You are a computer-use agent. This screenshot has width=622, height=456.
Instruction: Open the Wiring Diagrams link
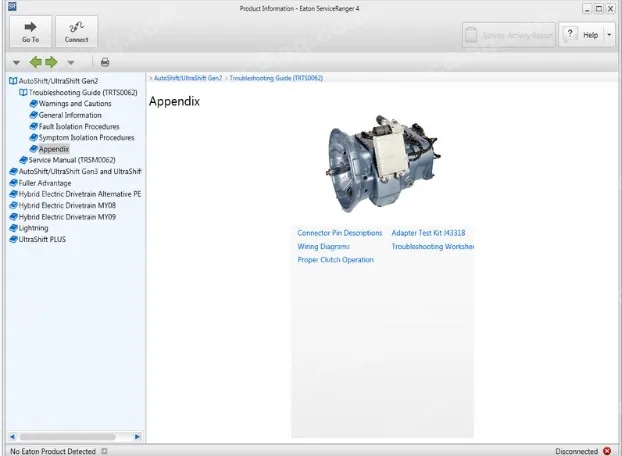click(x=323, y=246)
